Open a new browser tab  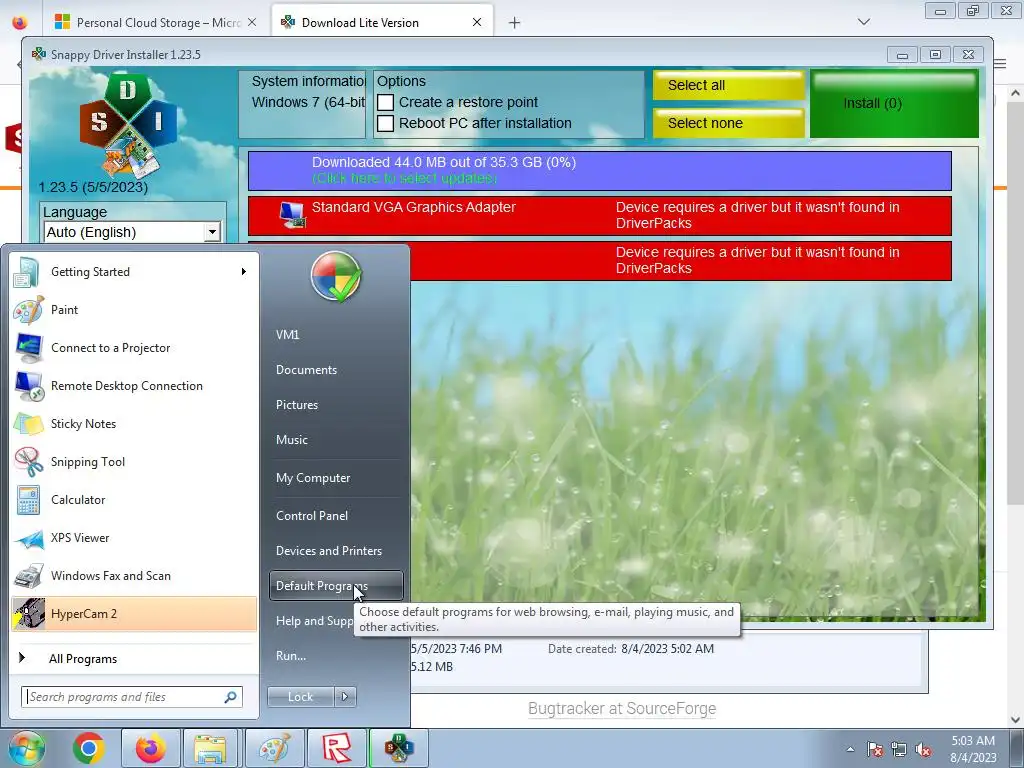pos(515,23)
